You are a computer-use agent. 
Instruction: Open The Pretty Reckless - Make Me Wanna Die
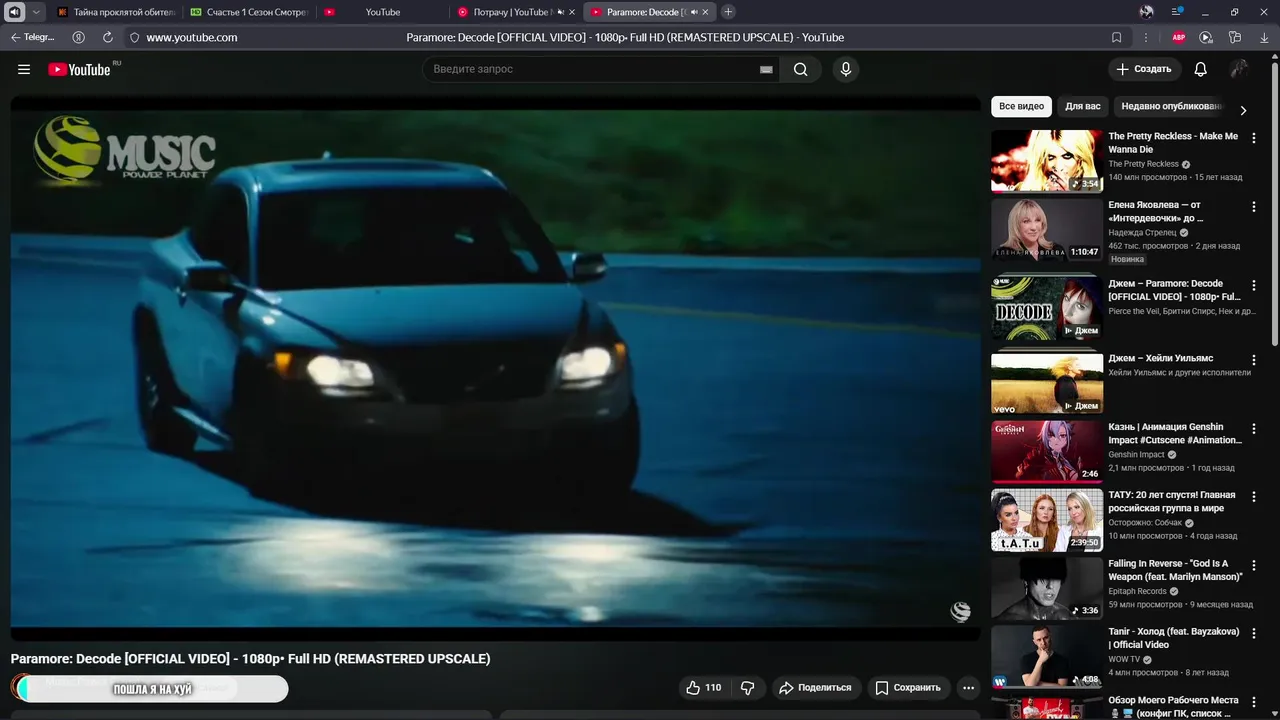pyautogui.click(x=1173, y=143)
